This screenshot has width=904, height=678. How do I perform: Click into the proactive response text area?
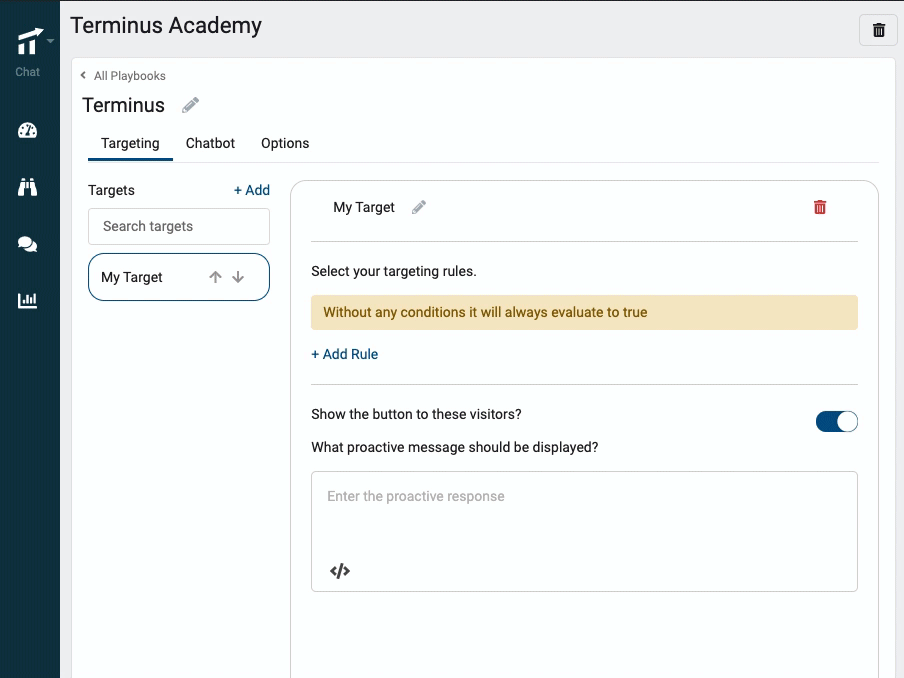click(585, 532)
